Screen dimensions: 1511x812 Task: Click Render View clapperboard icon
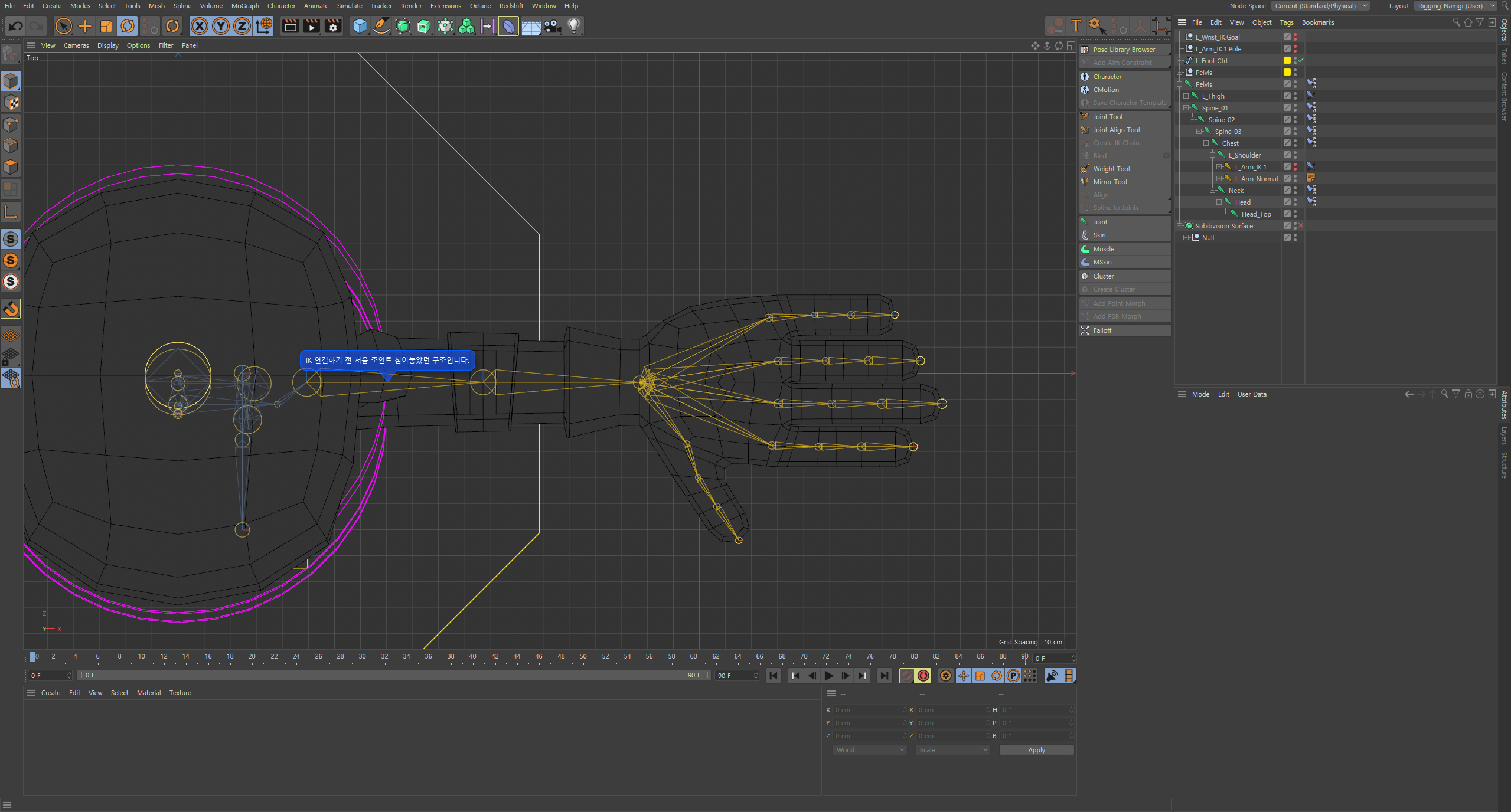pos(290,26)
